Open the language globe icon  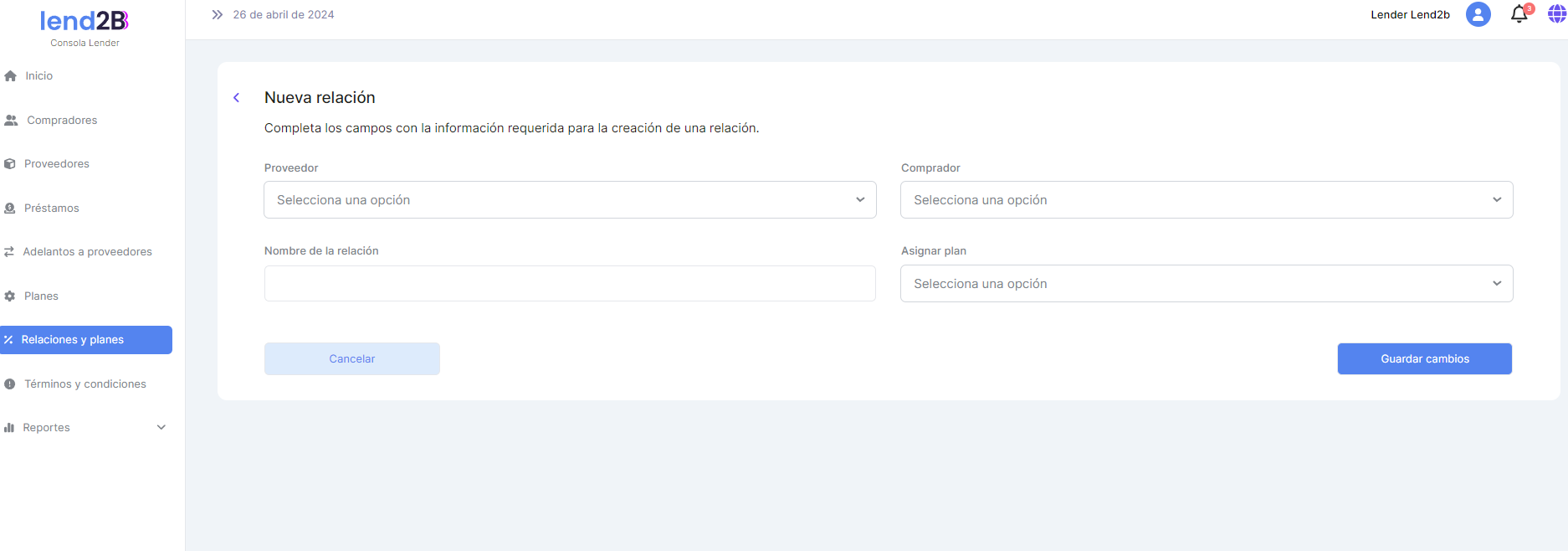click(1556, 14)
